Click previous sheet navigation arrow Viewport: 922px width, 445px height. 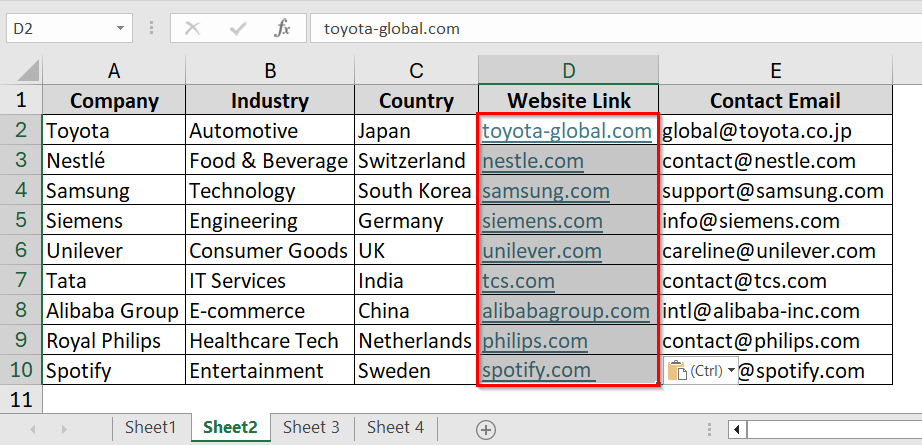(x=32, y=430)
